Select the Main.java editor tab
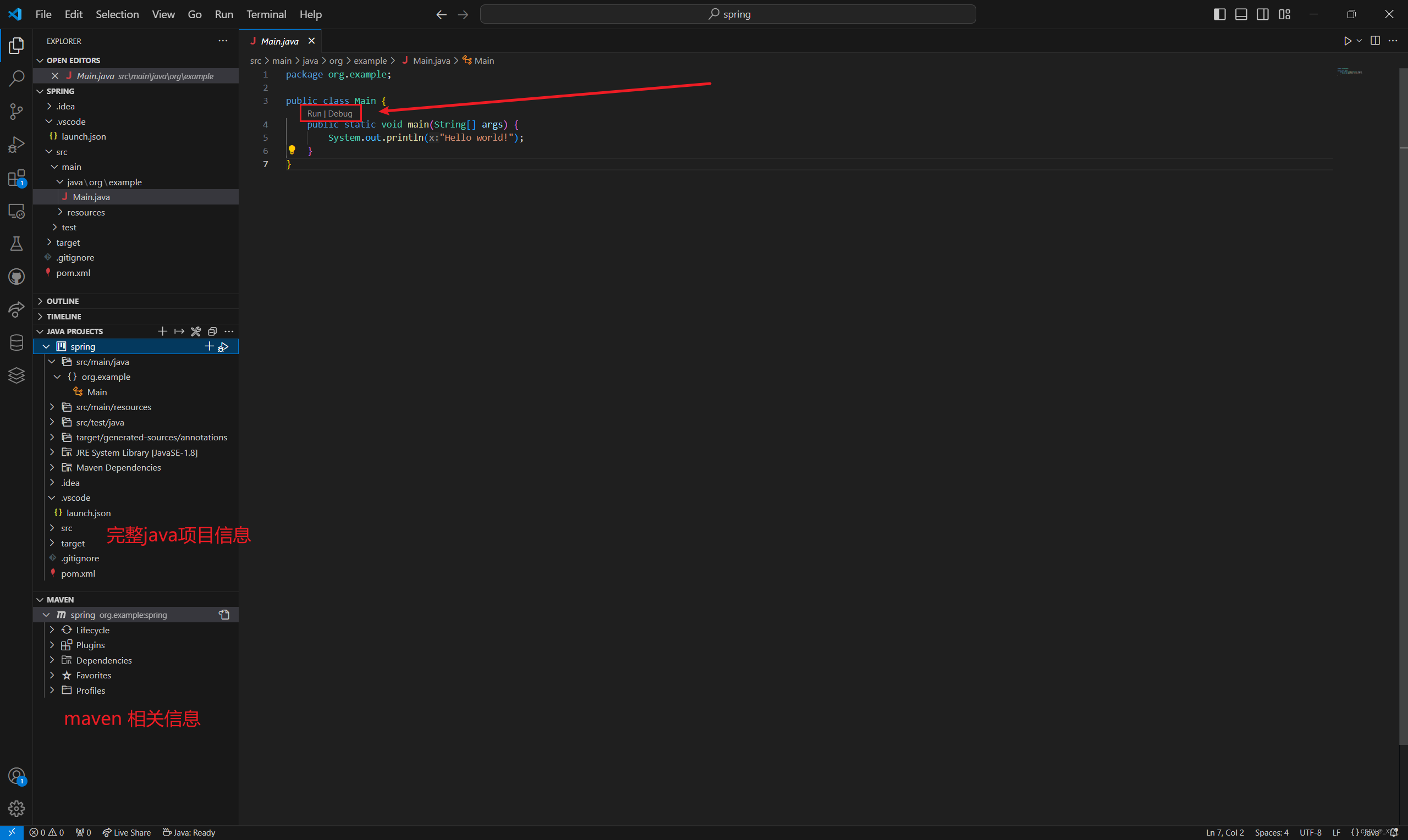This screenshot has height=840, width=1408. (x=280, y=41)
